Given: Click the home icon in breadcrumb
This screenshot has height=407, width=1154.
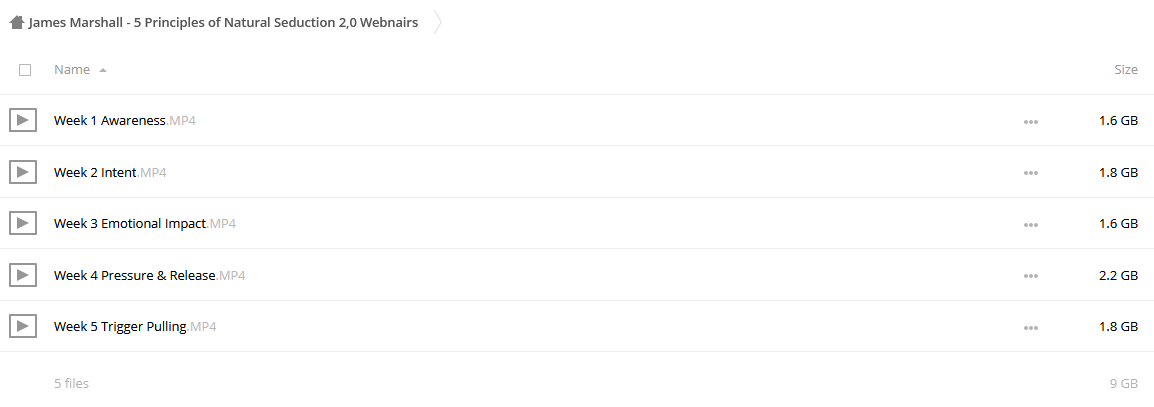Looking at the screenshot, I should coord(17,22).
